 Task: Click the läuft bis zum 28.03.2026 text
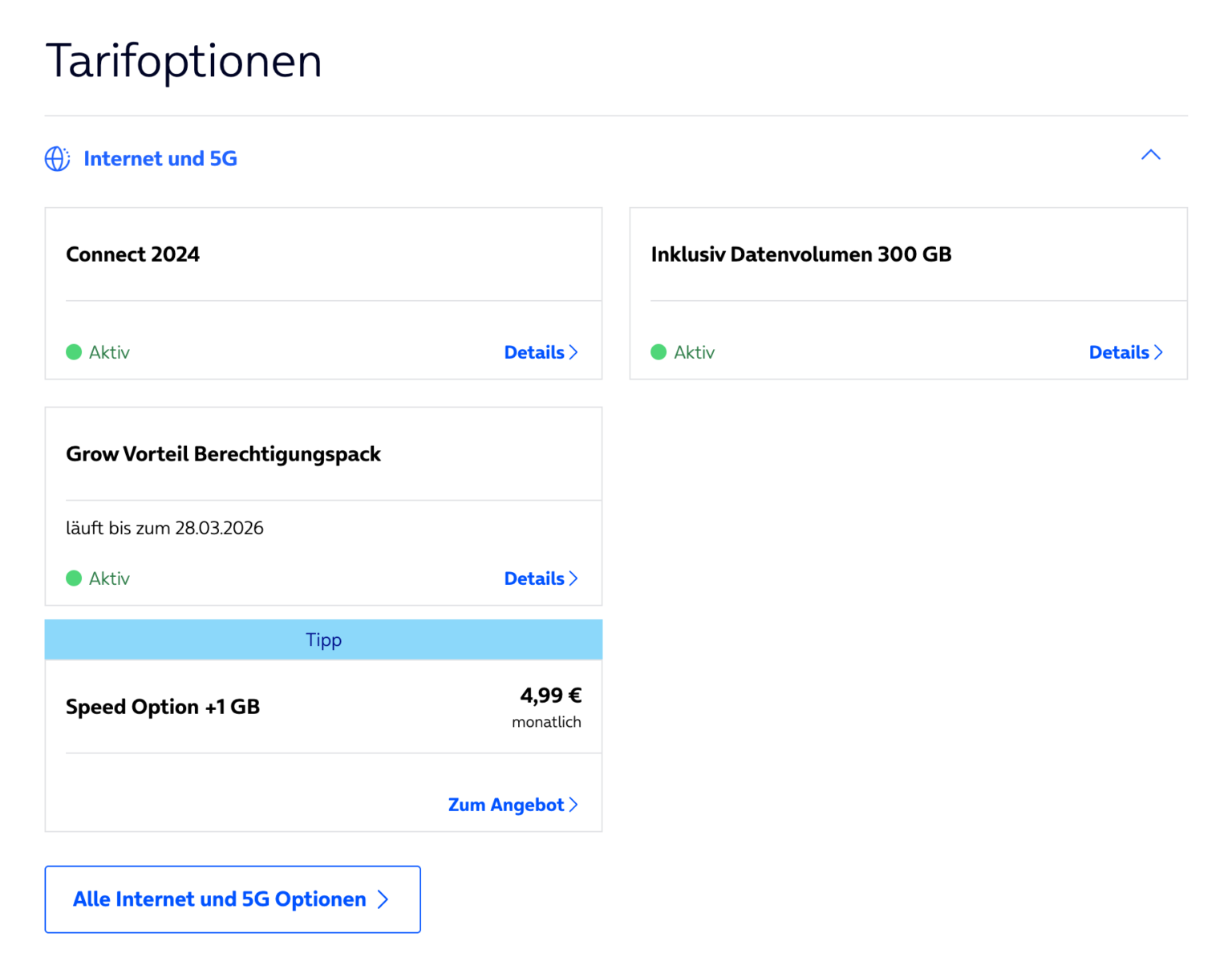[164, 528]
